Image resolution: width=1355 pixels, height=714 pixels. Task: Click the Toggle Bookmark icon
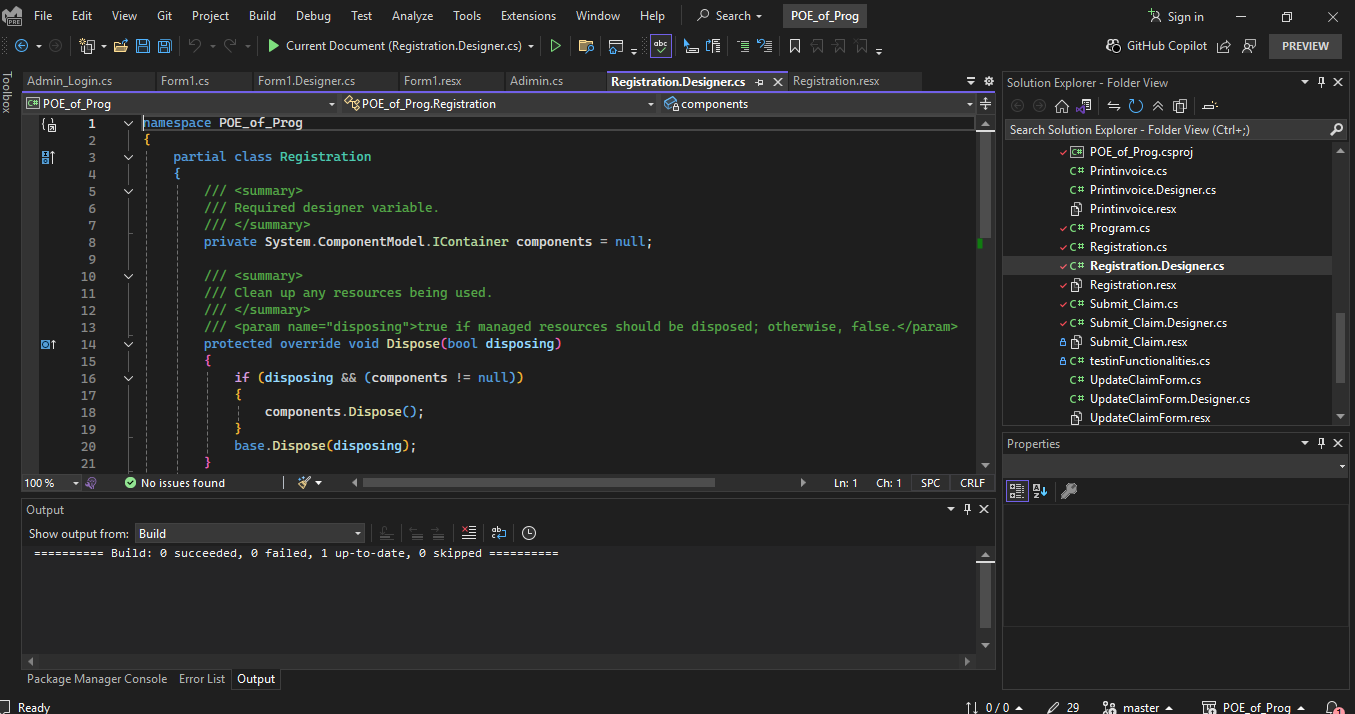tap(795, 46)
